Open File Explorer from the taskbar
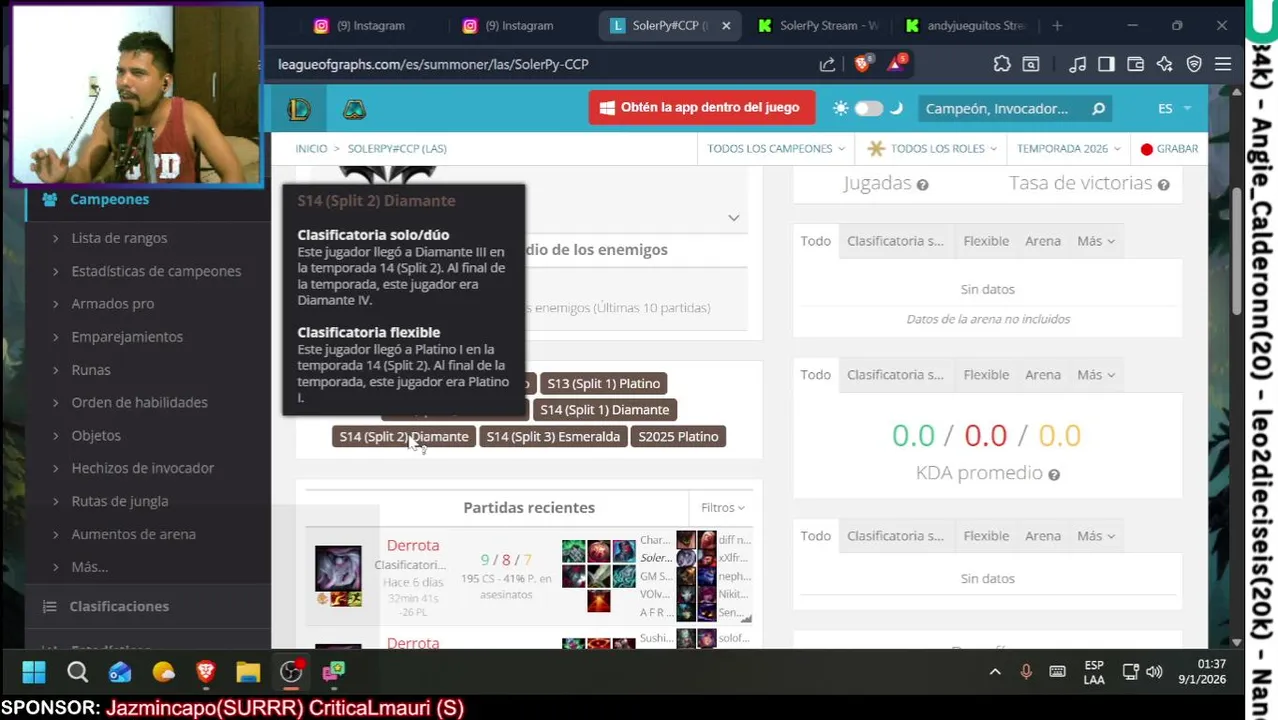 point(248,672)
